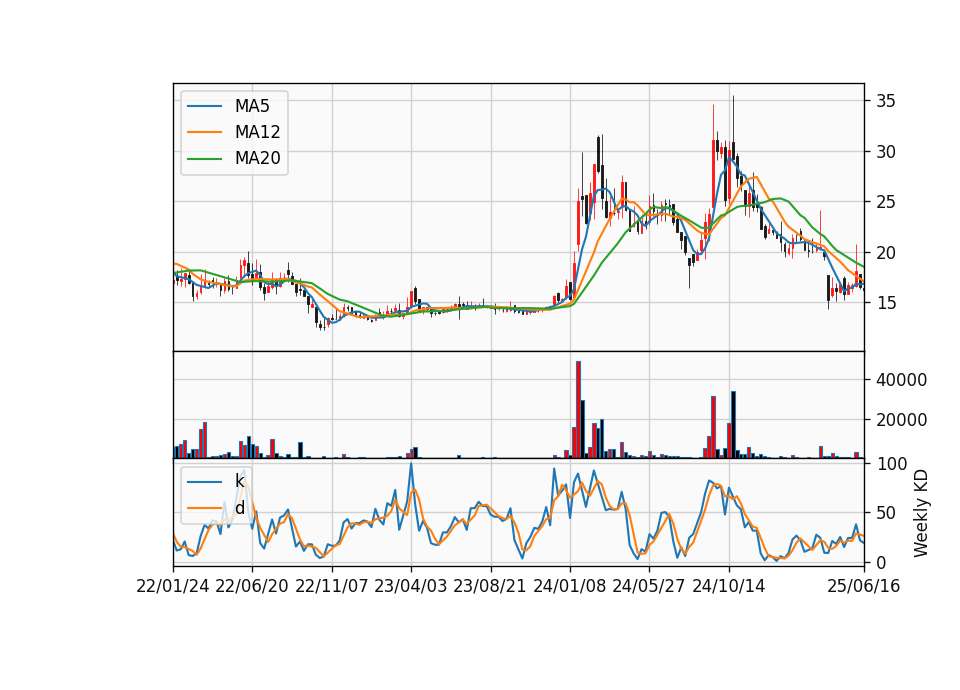Click the KD axis value 0
This screenshot has width=960, height=690.
[x=881, y=562]
